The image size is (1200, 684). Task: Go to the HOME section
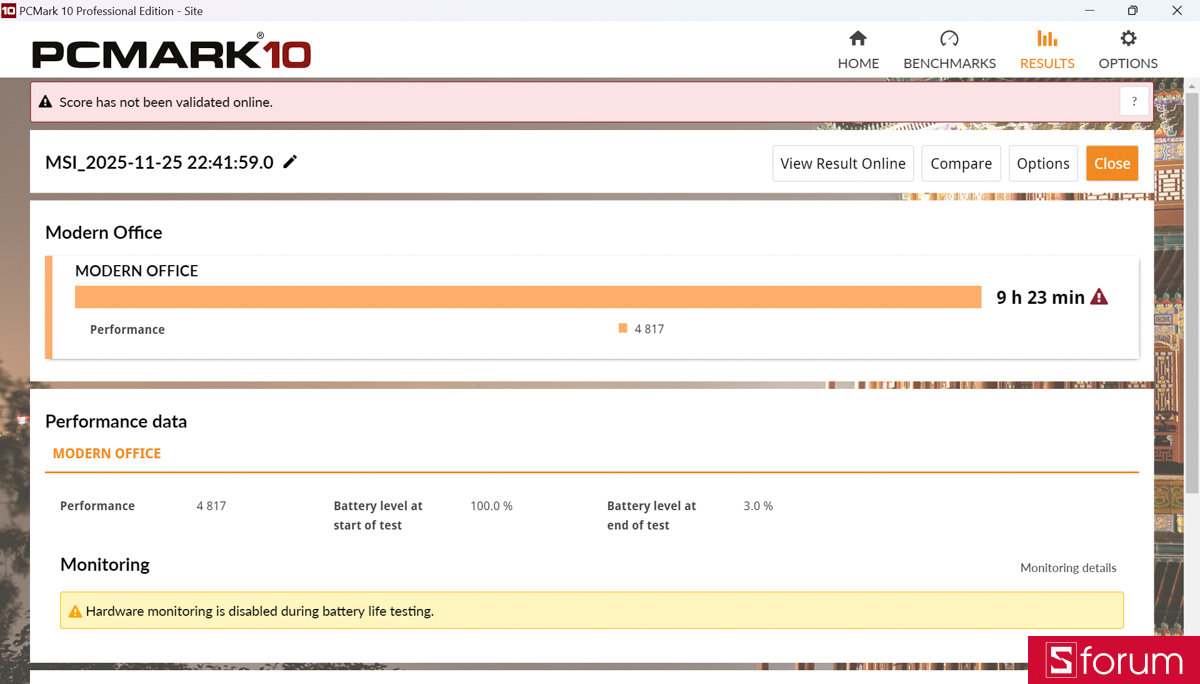tap(858, 50)
